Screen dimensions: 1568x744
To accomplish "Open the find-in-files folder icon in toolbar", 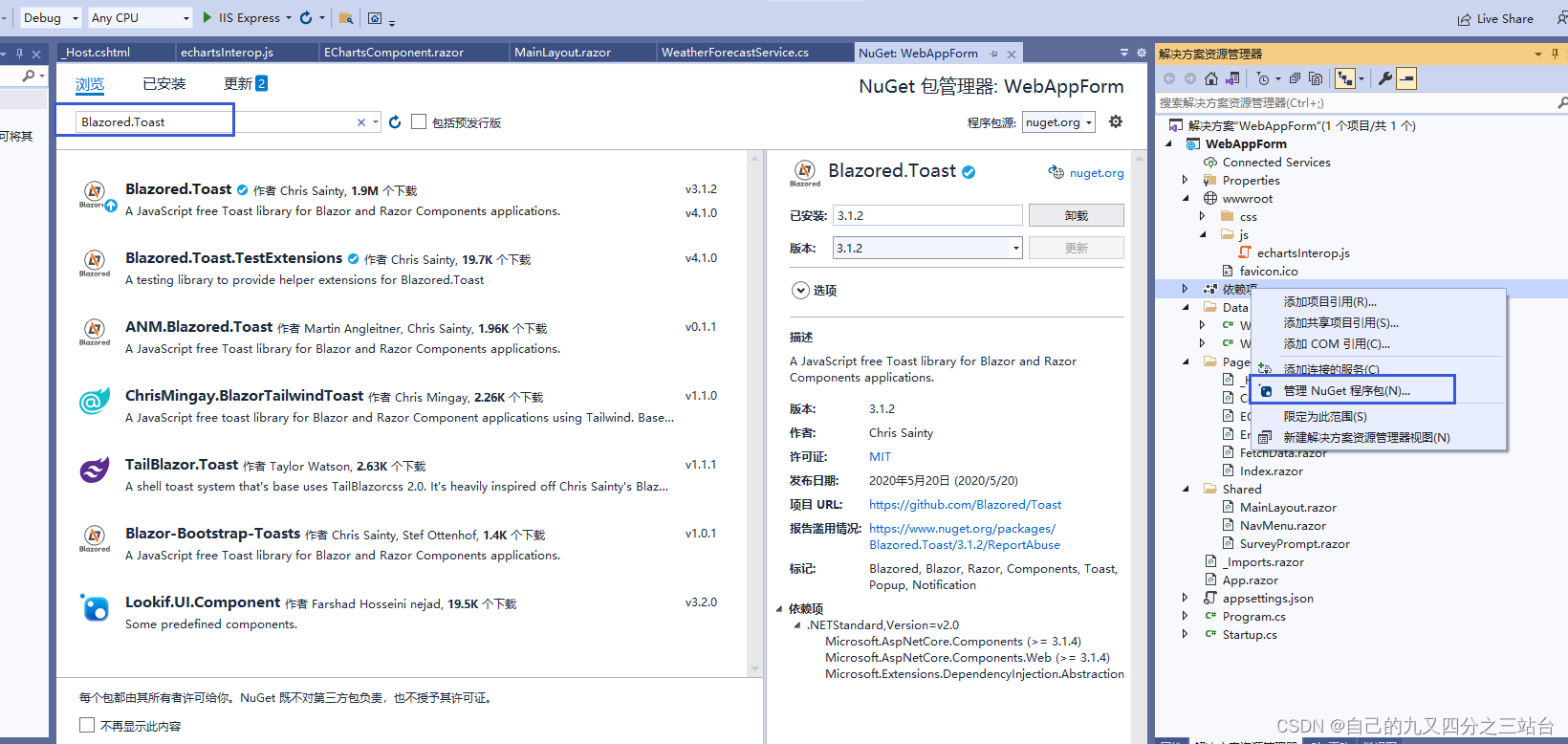I will coord(346,18).
